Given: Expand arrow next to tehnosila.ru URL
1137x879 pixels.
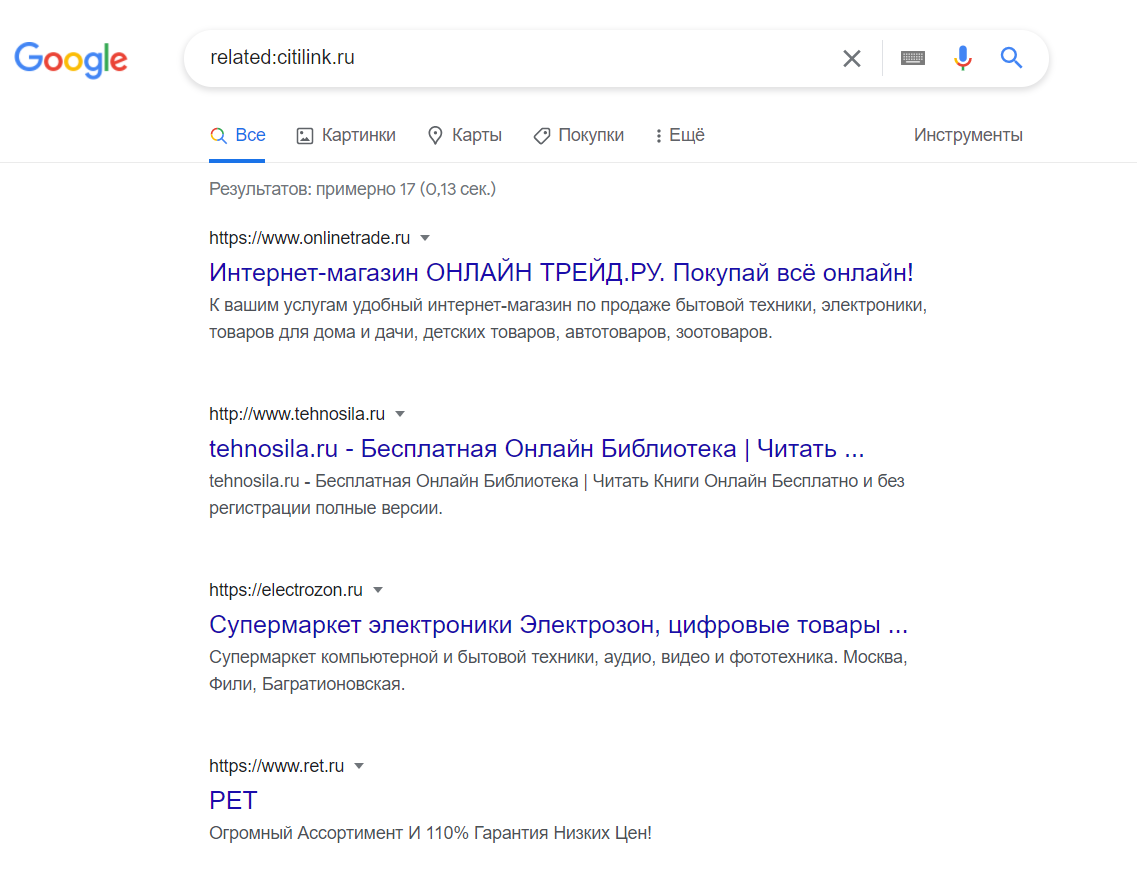Looking at the screenshot, I should [x=400, y=414].
